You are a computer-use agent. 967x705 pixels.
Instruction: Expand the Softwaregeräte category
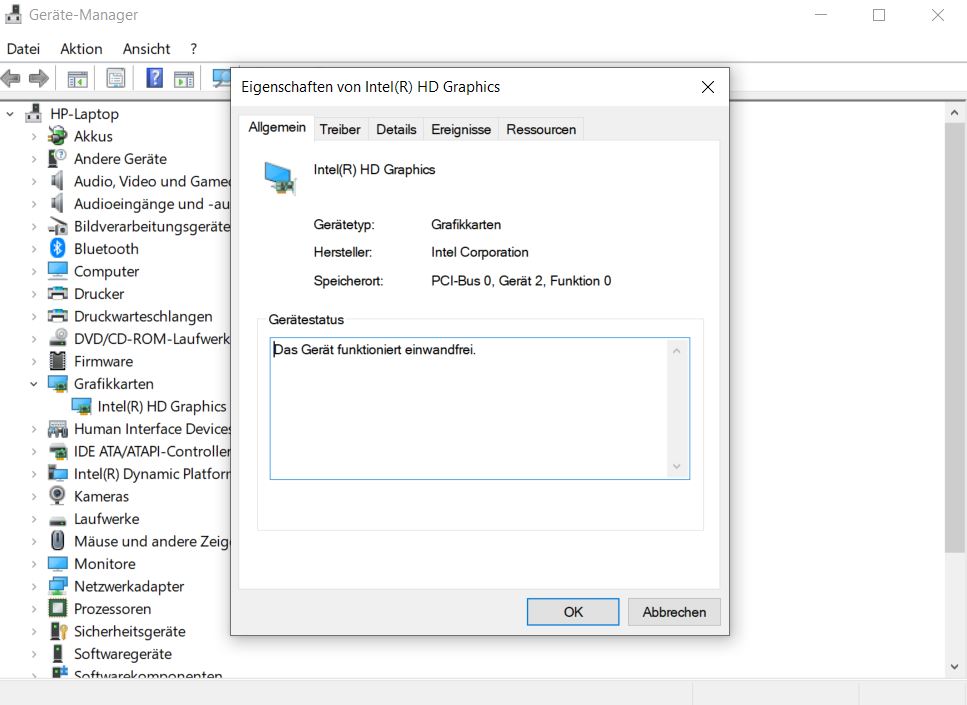pos(33,654)
